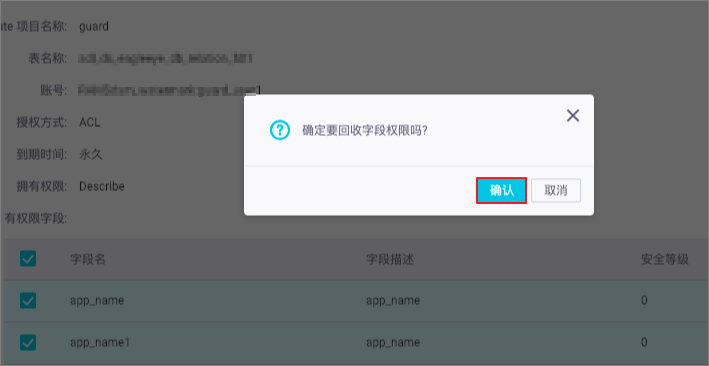Click the blurred table name value
The image size is (709, 366).
click(165, 58)
